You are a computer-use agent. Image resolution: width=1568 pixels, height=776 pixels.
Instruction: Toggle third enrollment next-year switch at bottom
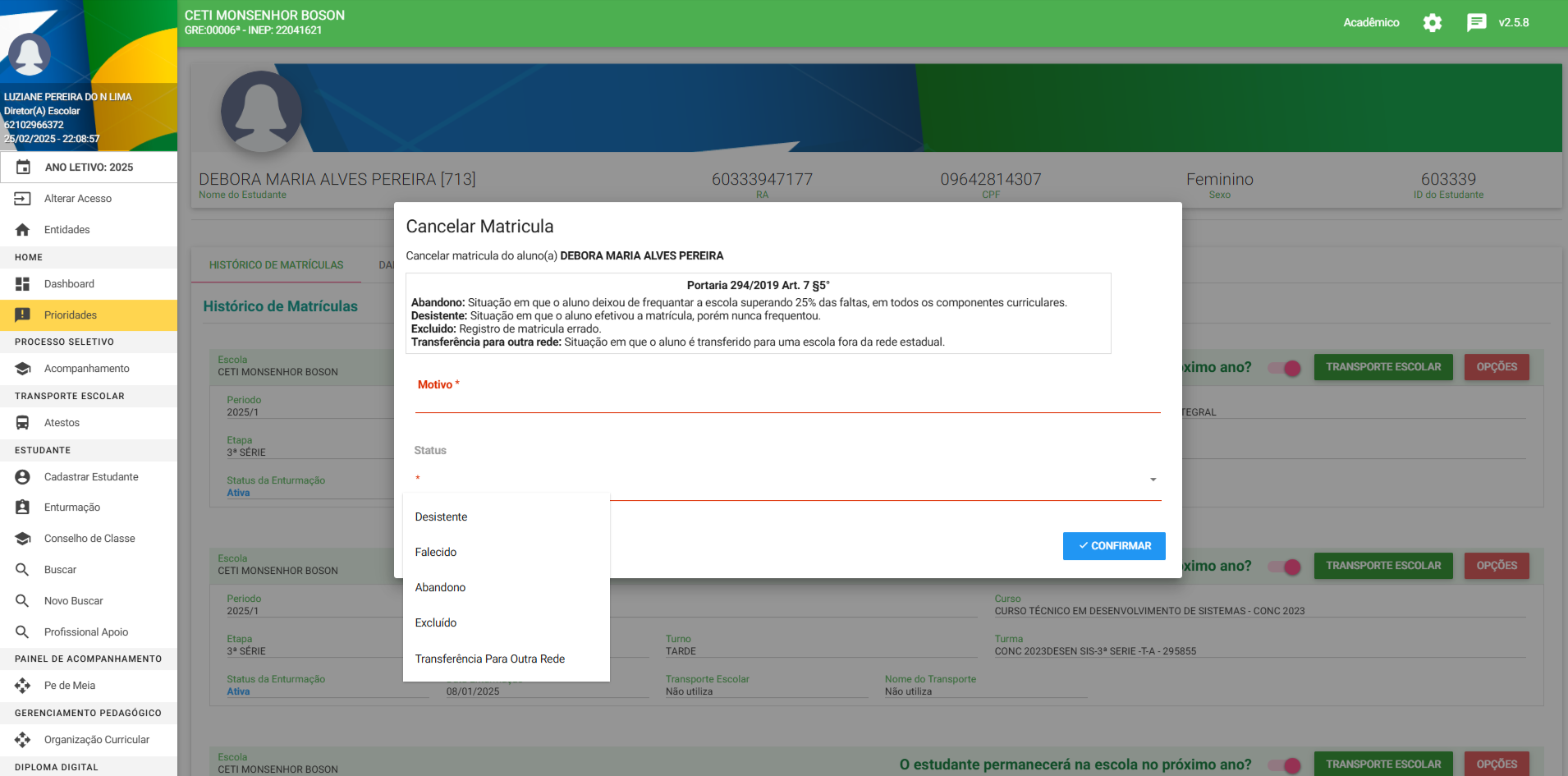point(1285,765)
